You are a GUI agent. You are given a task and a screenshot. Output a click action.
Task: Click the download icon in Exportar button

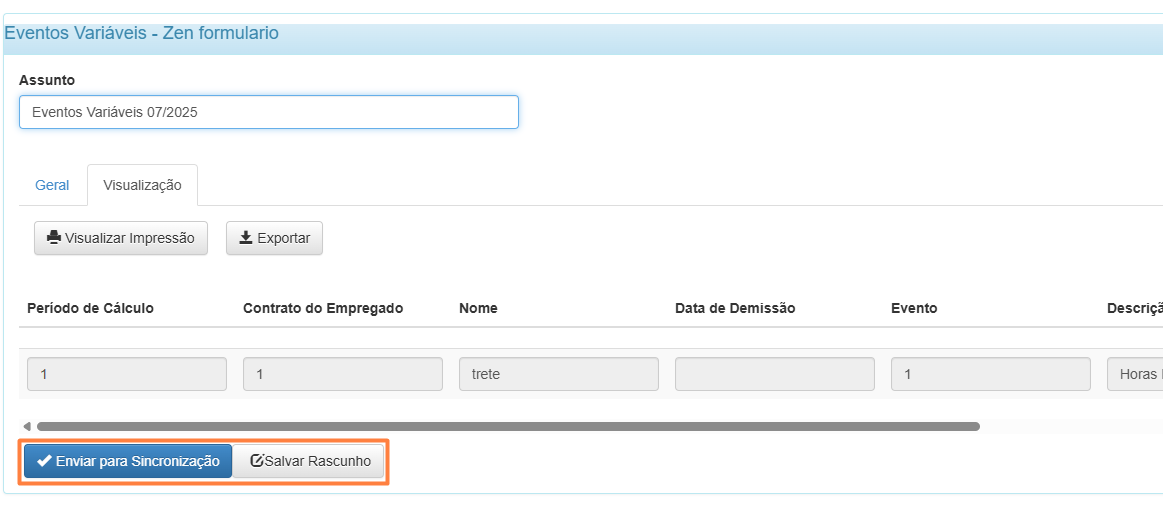[x=246, y=238]
